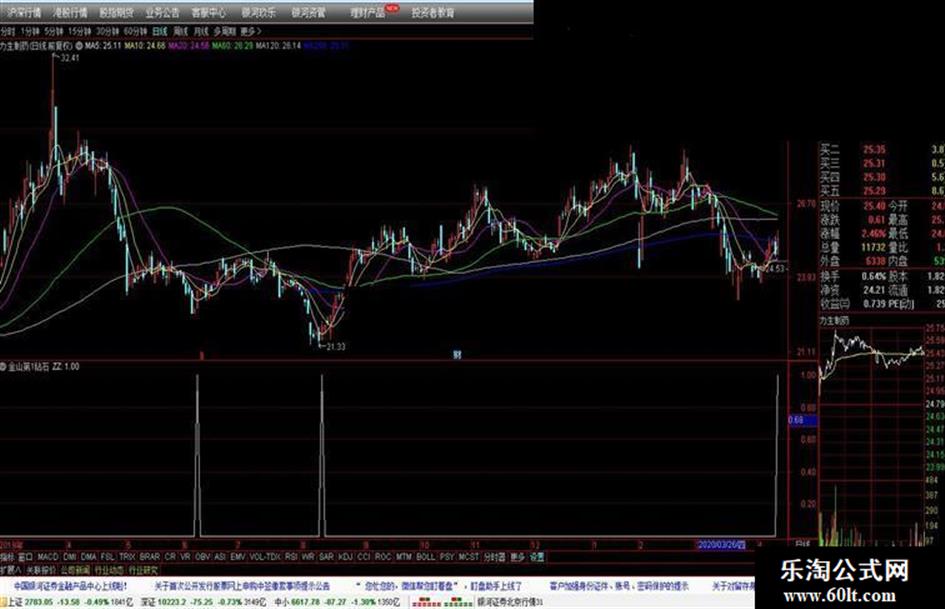Apply the CR indicator

tap(171, 557)
